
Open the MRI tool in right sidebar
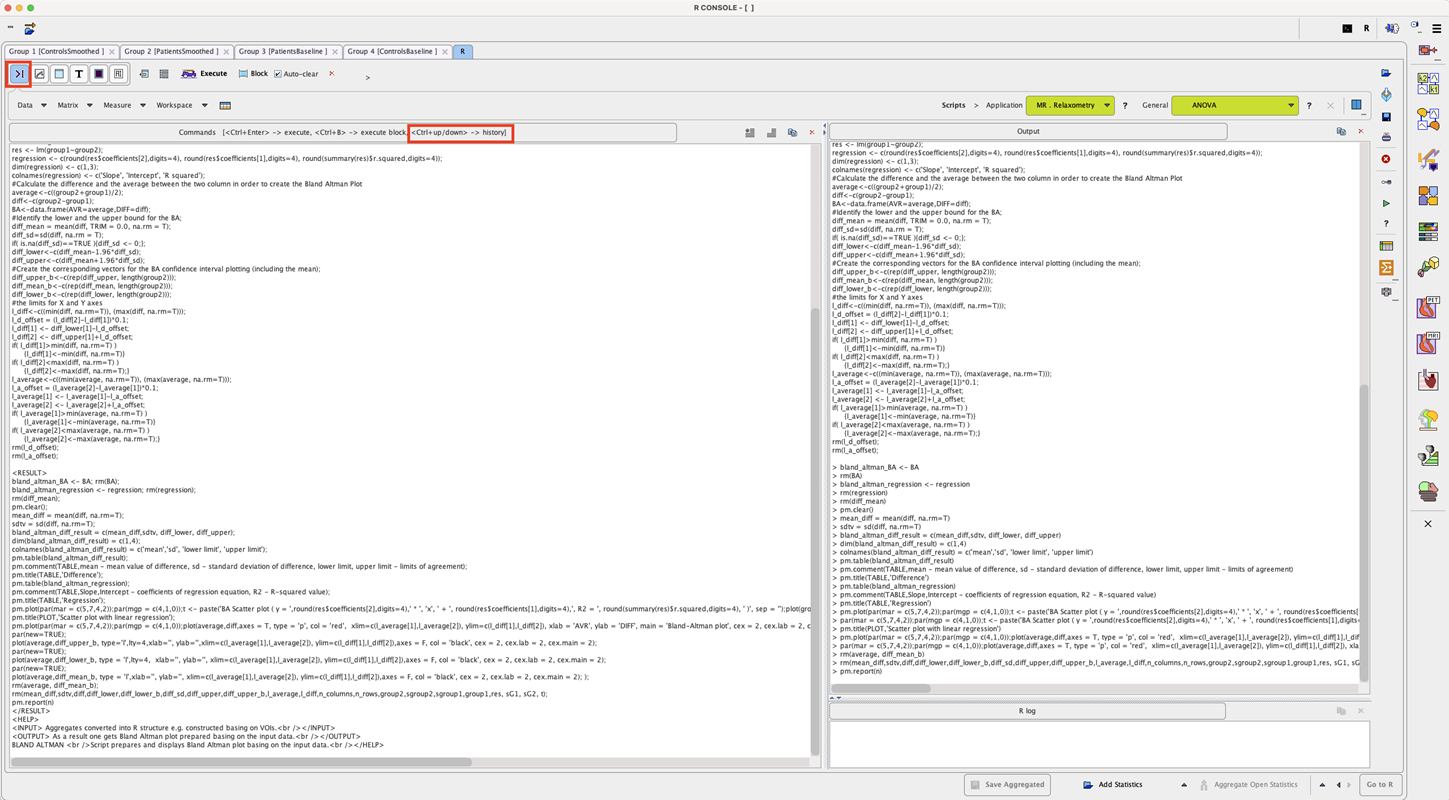pos(1428,343)
